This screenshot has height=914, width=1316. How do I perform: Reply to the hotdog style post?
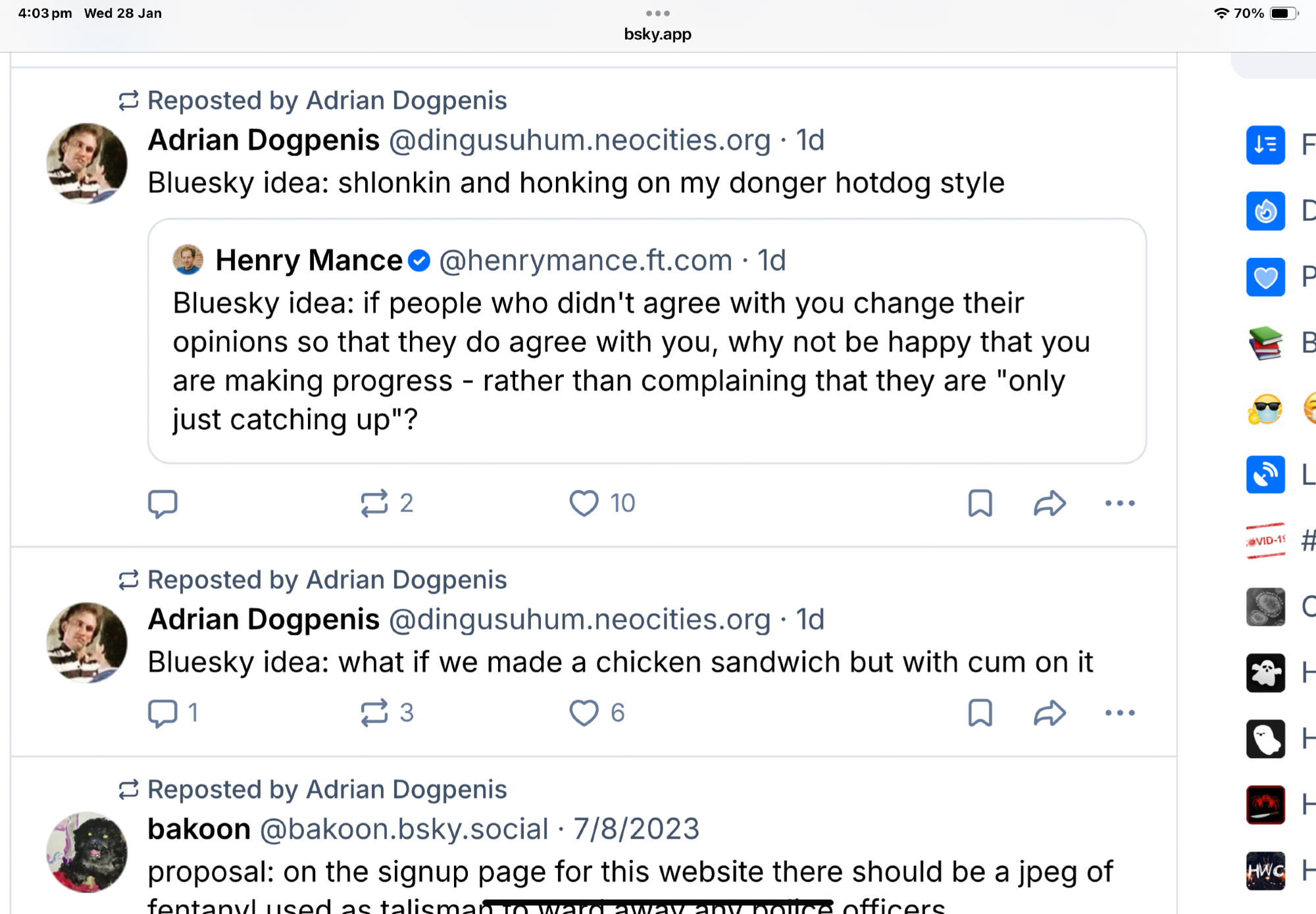163,503
